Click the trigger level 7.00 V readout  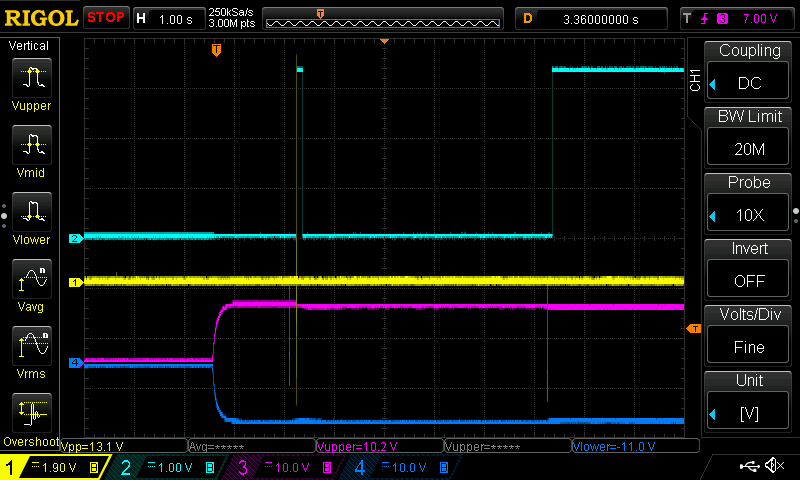pos(760,19)
